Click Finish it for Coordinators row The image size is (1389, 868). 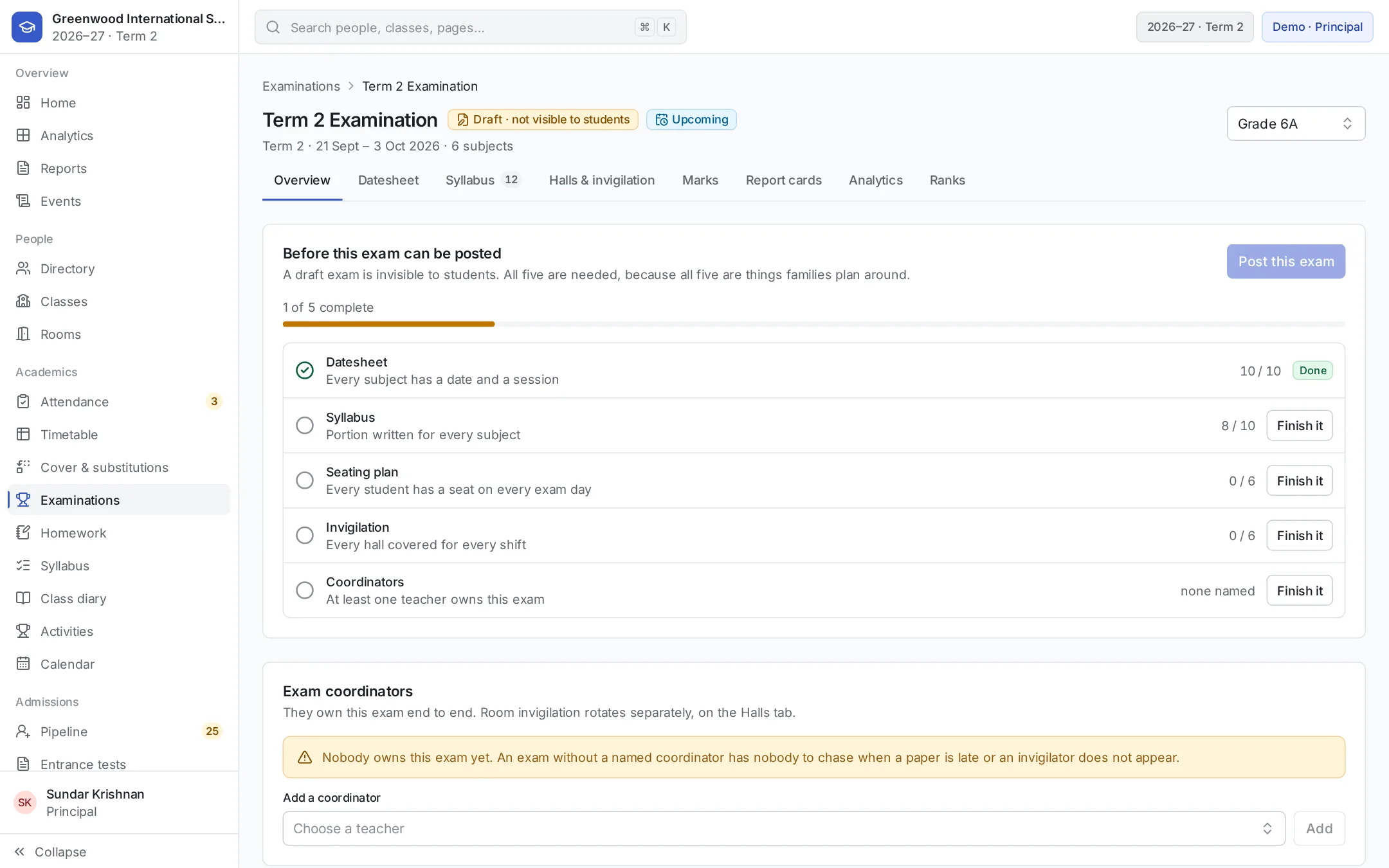[x=1300, y=591]
